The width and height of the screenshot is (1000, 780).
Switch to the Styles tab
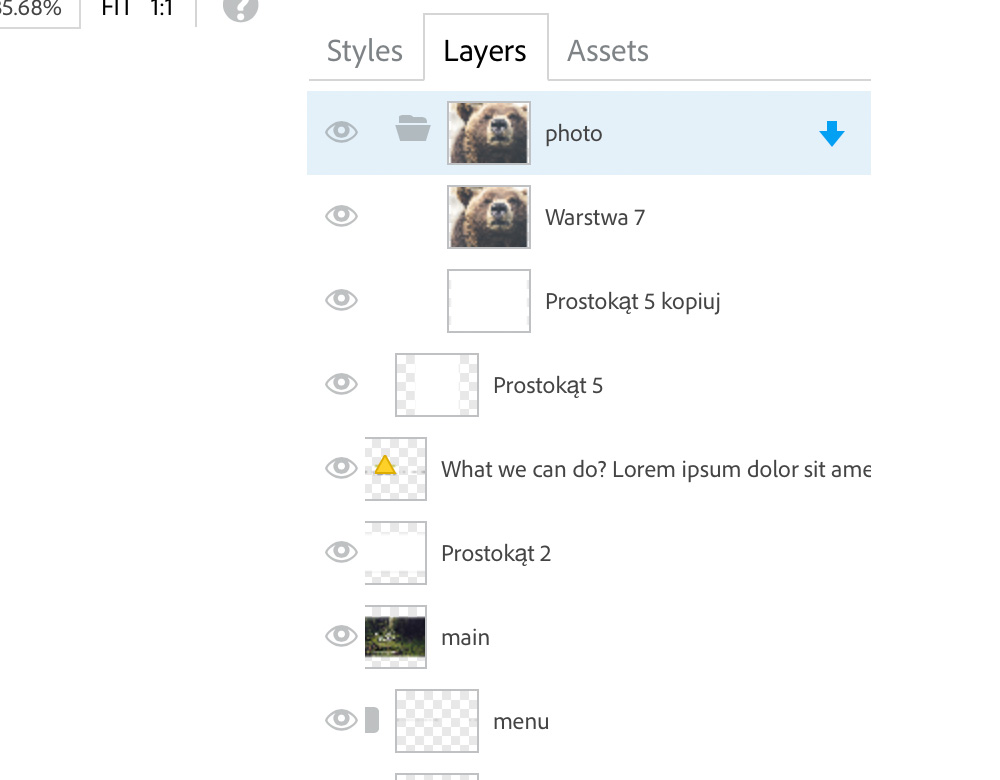click(x=365, y=51)
